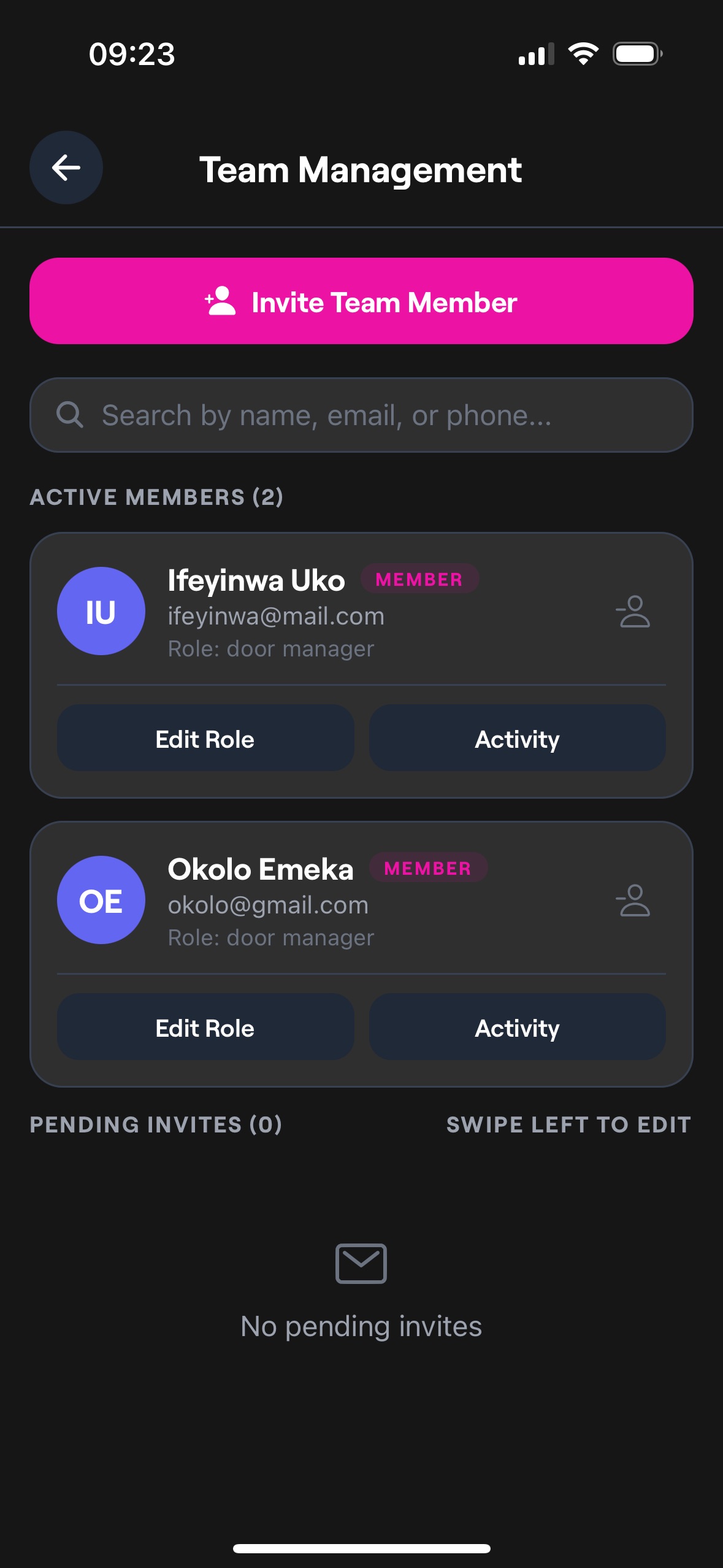Tap the envelope icon in pending invites
This screenshot has height=1568, width=723.
(x=361, y=1264)
